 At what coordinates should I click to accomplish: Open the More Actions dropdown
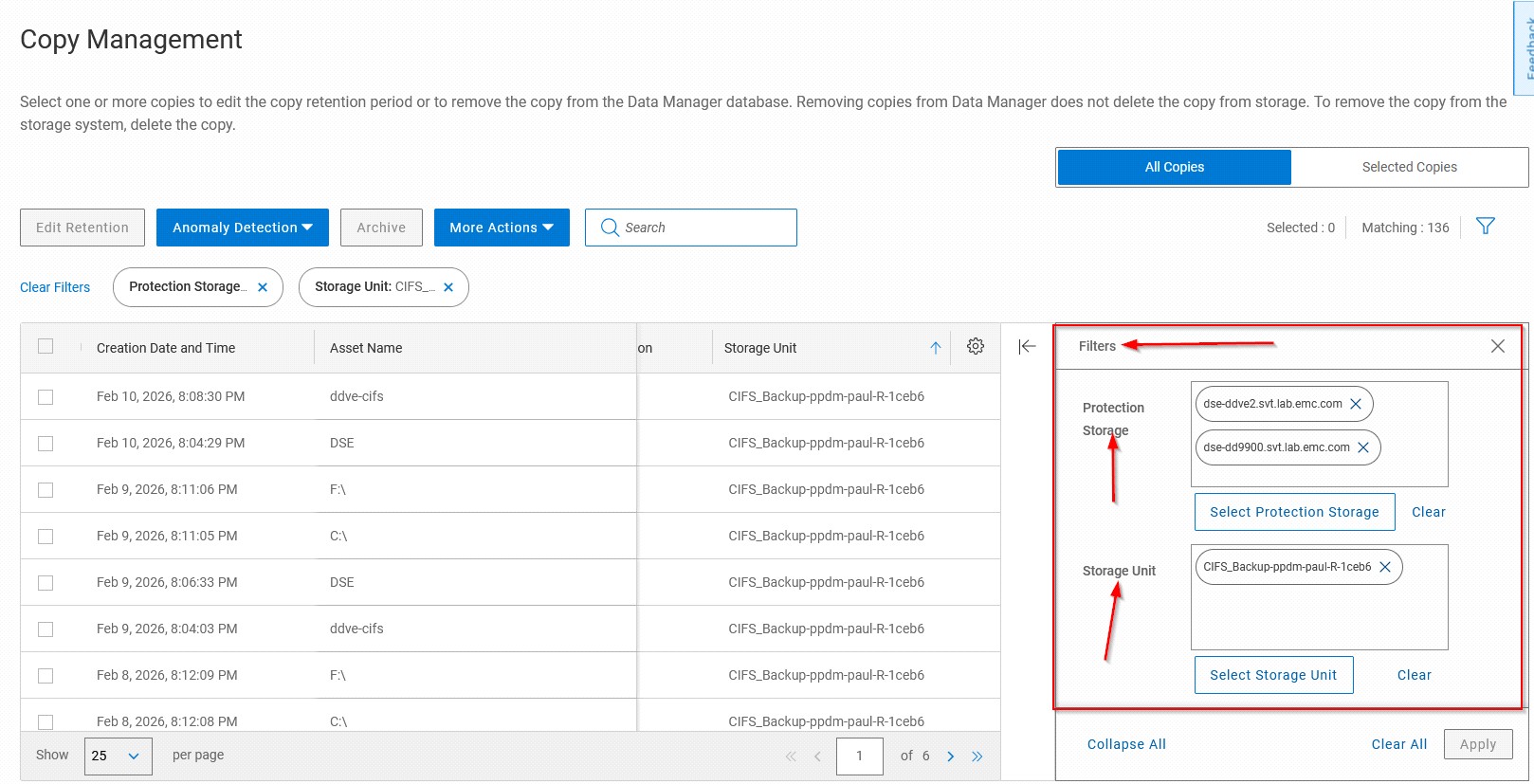tap(501, 228)
